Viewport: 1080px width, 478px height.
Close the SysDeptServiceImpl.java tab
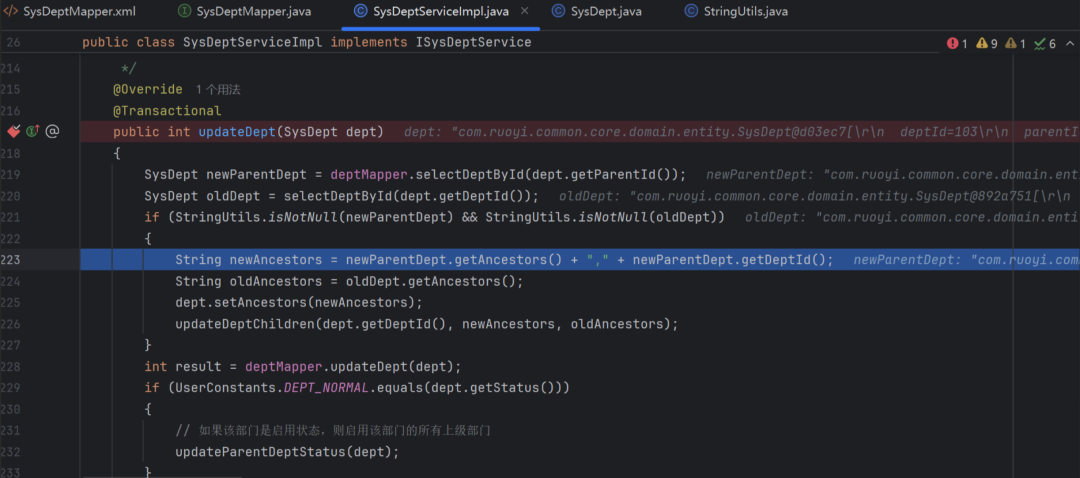point(526,12)
